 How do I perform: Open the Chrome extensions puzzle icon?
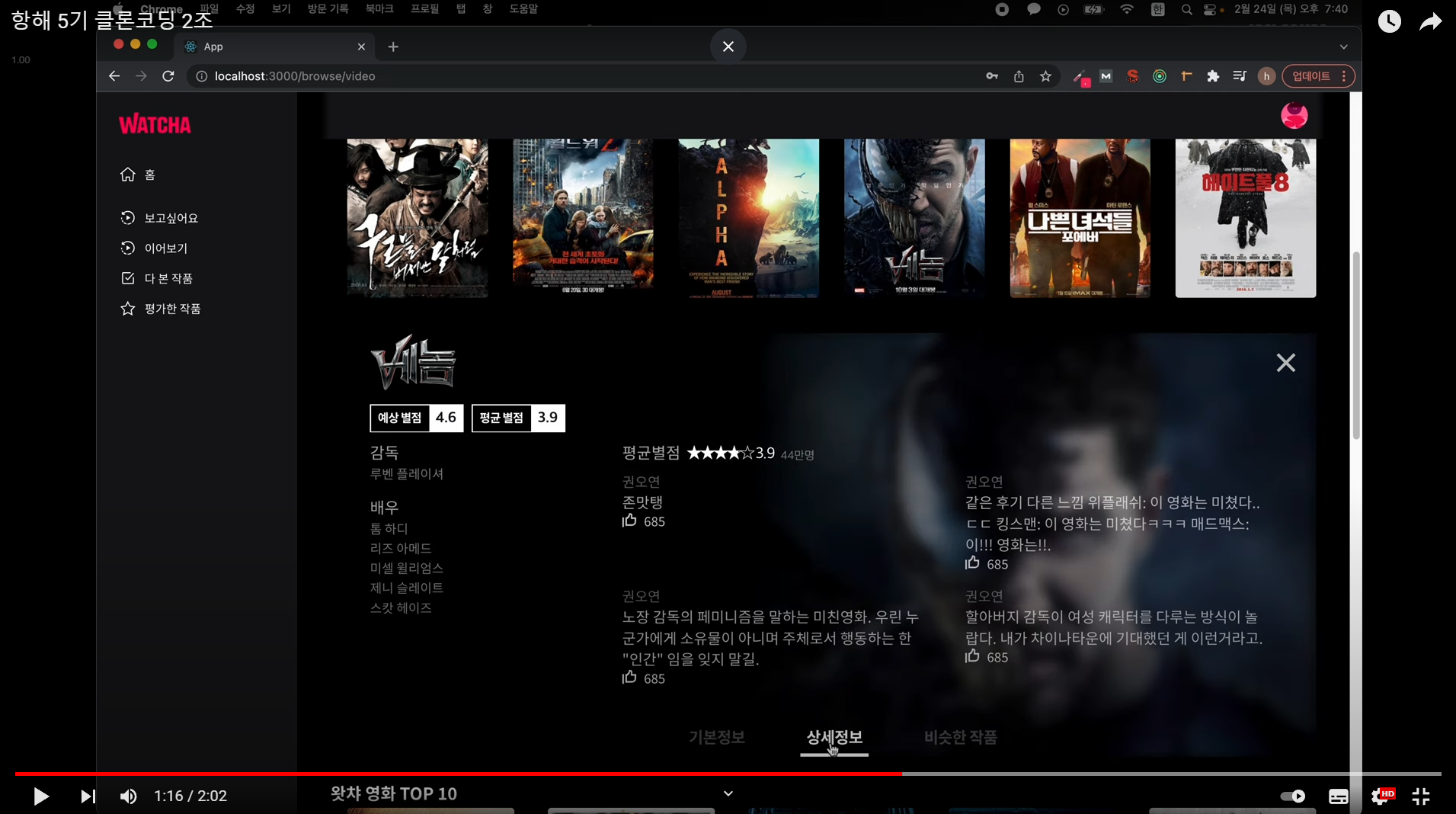1213,76
